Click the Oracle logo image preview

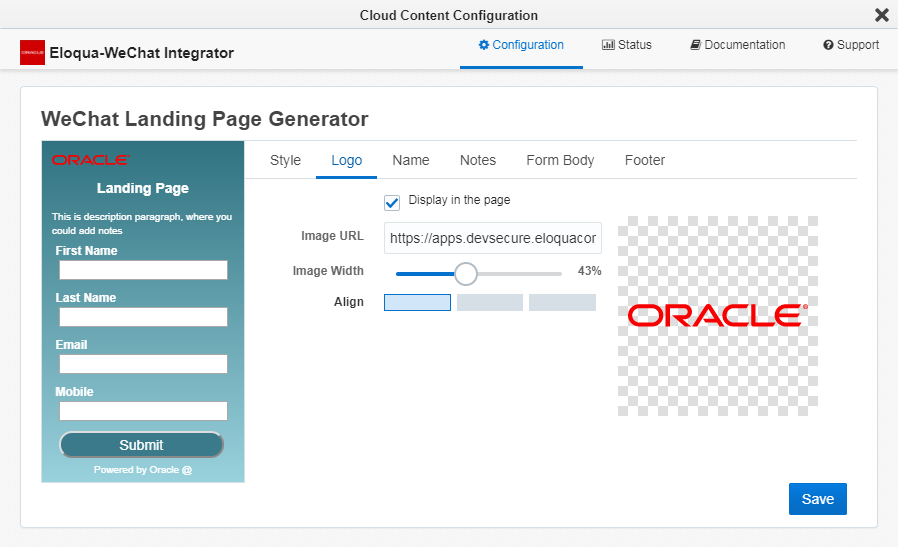tap(718, 316)
